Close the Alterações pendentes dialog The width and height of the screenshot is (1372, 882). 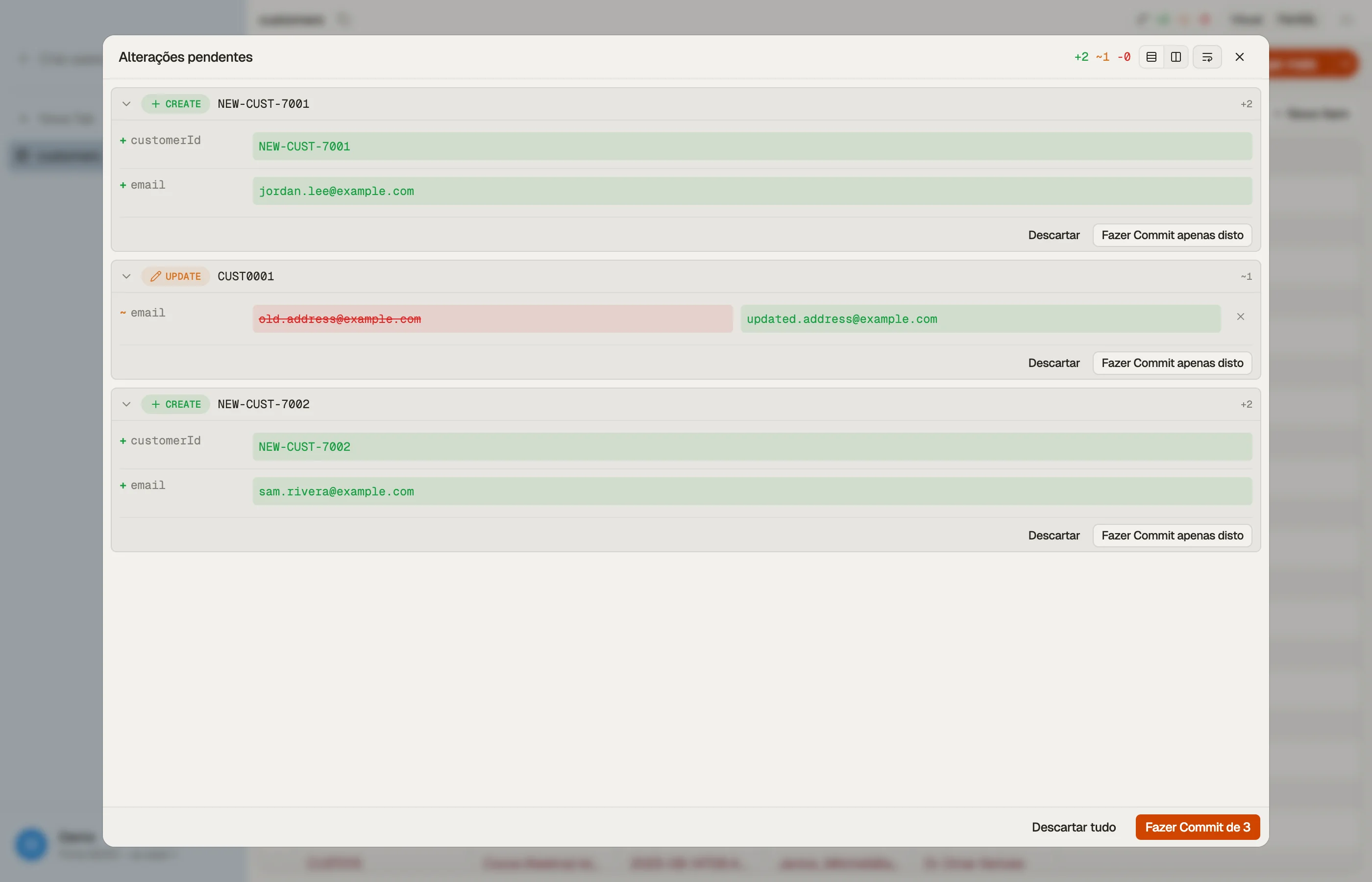tap(1240, 57)
